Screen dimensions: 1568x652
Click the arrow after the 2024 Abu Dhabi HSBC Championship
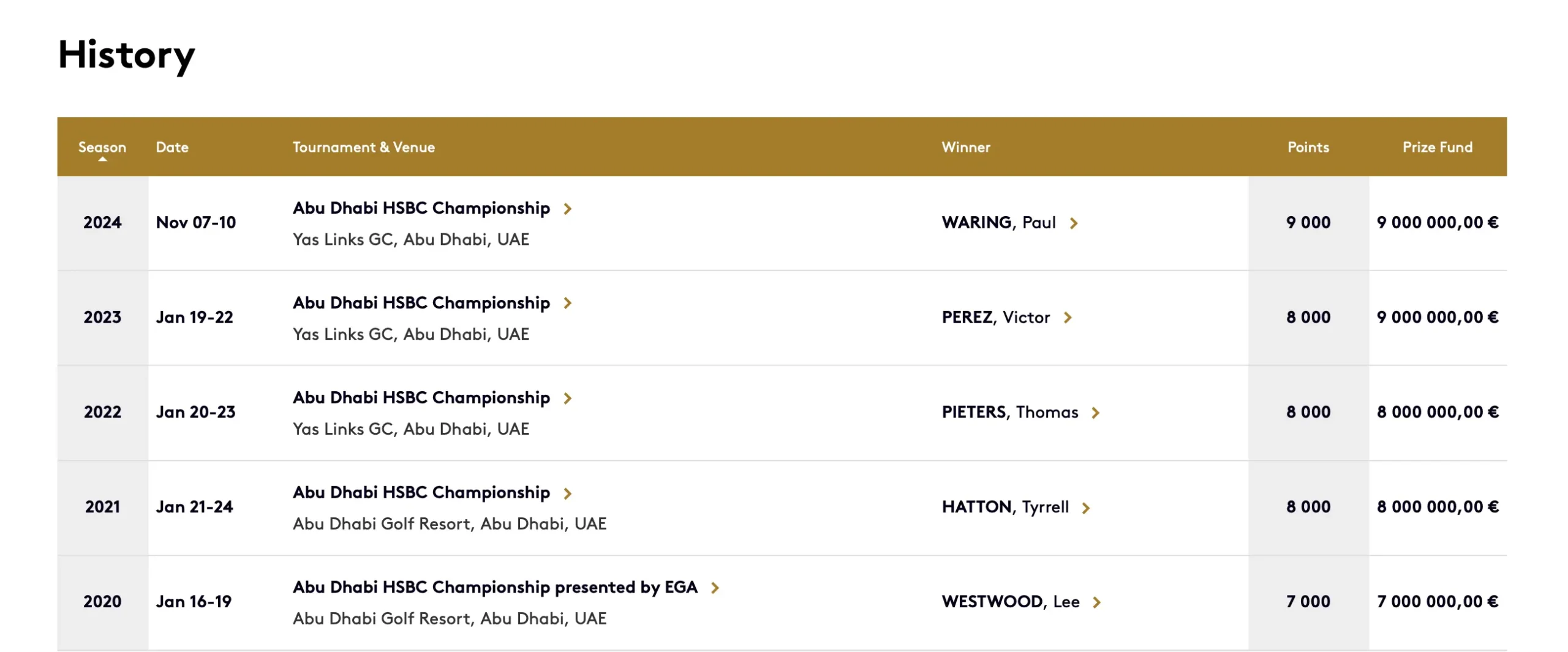(x=568, y=209)
